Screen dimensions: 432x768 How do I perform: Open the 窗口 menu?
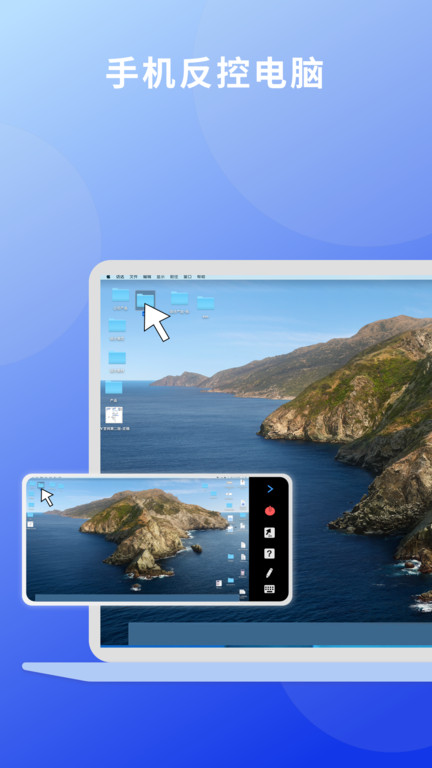(x=188, y=277)
